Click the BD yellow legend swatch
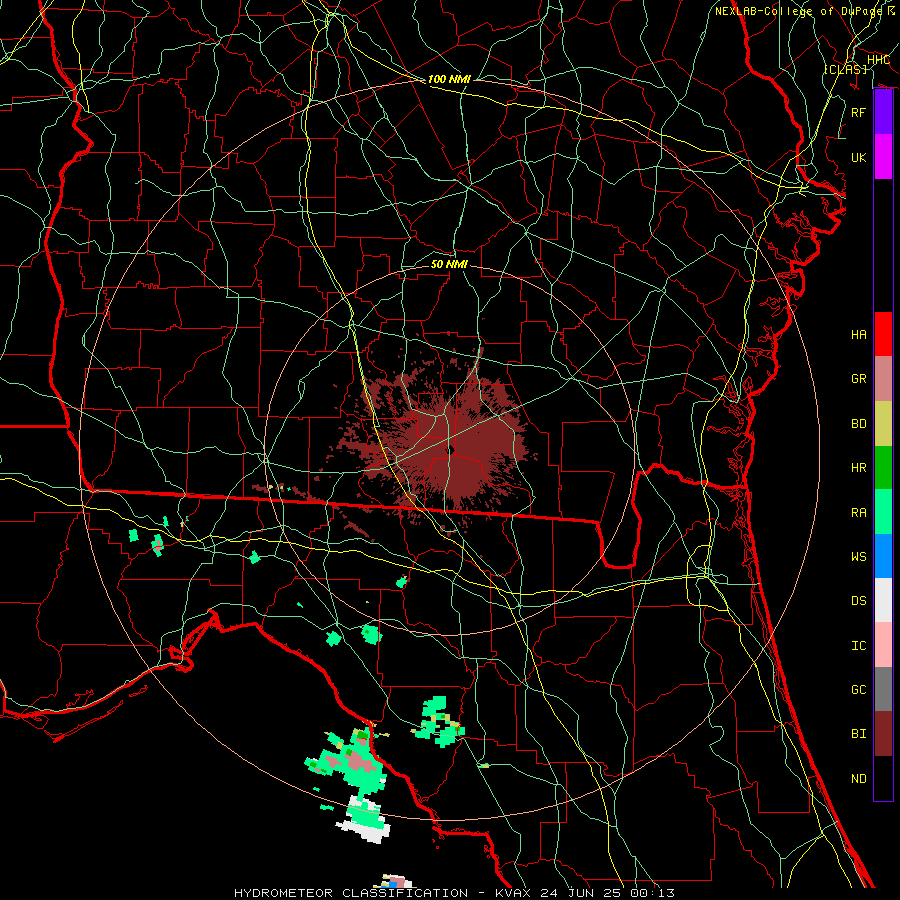Screen dimensions: 900x900 (x=883, y=424)
